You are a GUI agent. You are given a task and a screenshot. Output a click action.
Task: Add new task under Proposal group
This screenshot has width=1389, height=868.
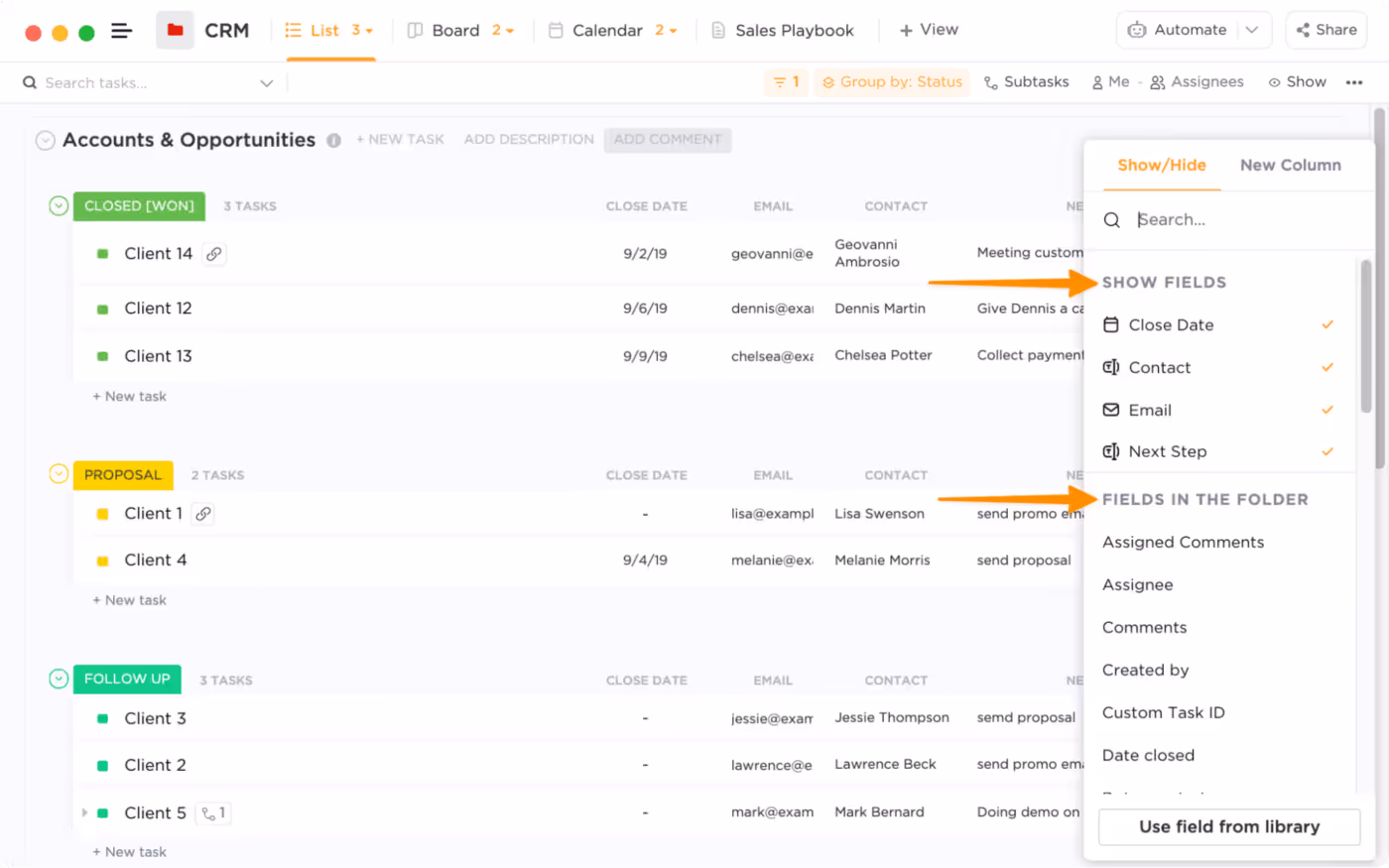[x=129, y=601]
